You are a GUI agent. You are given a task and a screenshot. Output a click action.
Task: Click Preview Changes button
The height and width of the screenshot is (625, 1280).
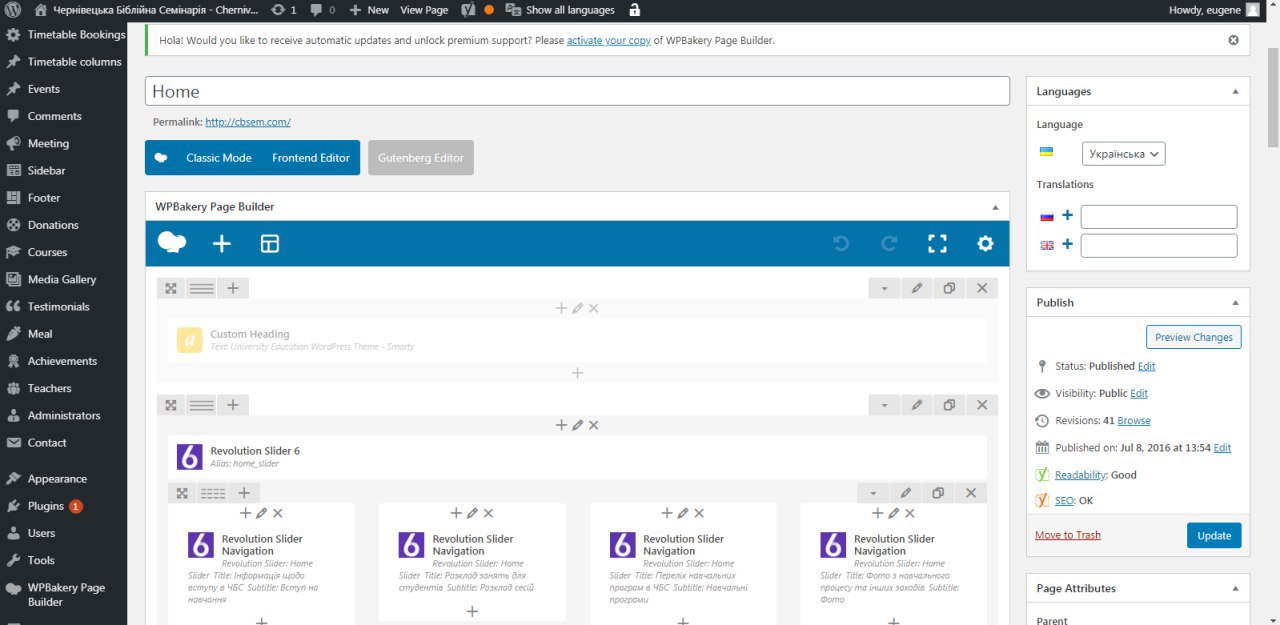1194,337
